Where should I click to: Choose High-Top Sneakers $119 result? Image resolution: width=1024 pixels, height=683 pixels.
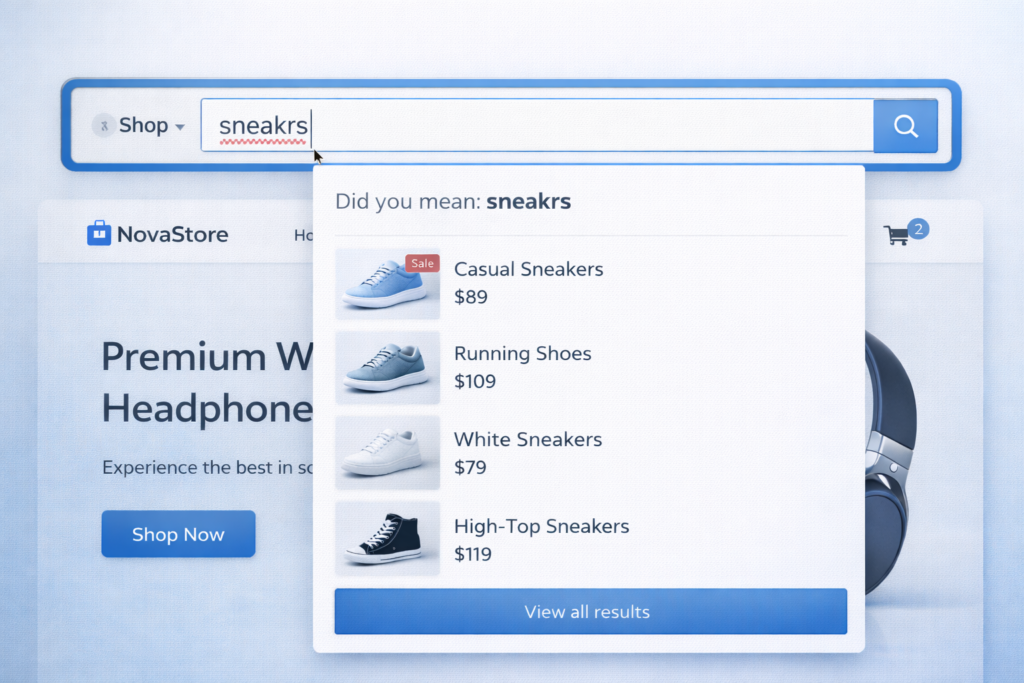click(591, 539)
